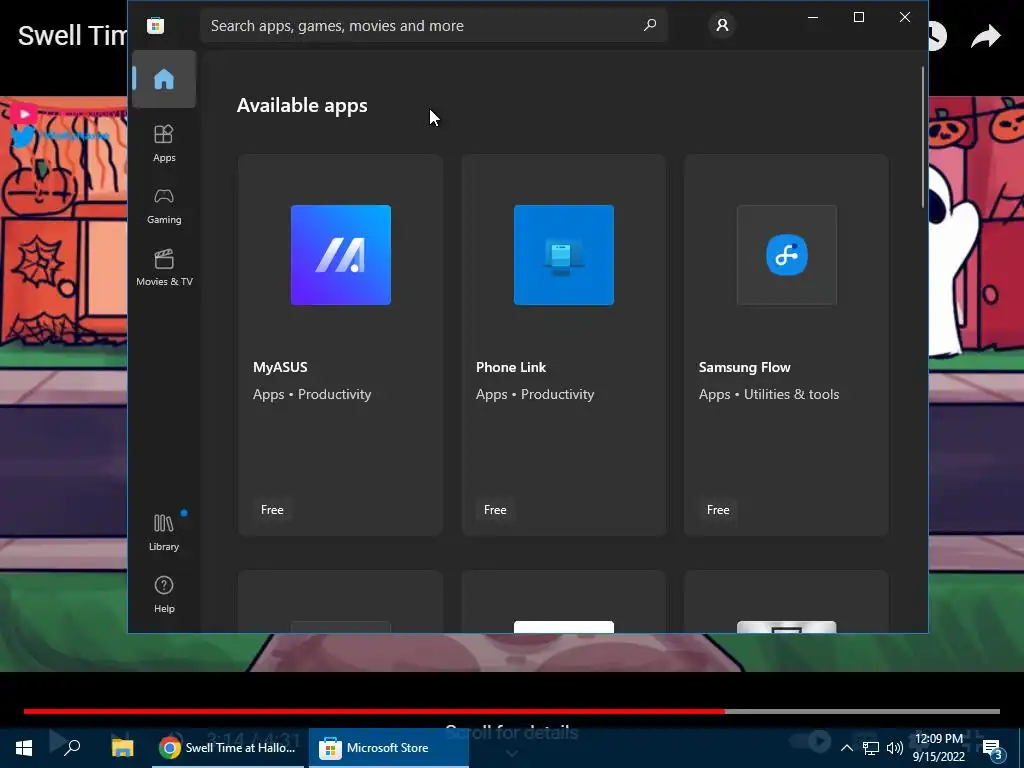Open the notification center icon
The width and height of the screenshot is (1024, 768).
(x=993, y=748)
